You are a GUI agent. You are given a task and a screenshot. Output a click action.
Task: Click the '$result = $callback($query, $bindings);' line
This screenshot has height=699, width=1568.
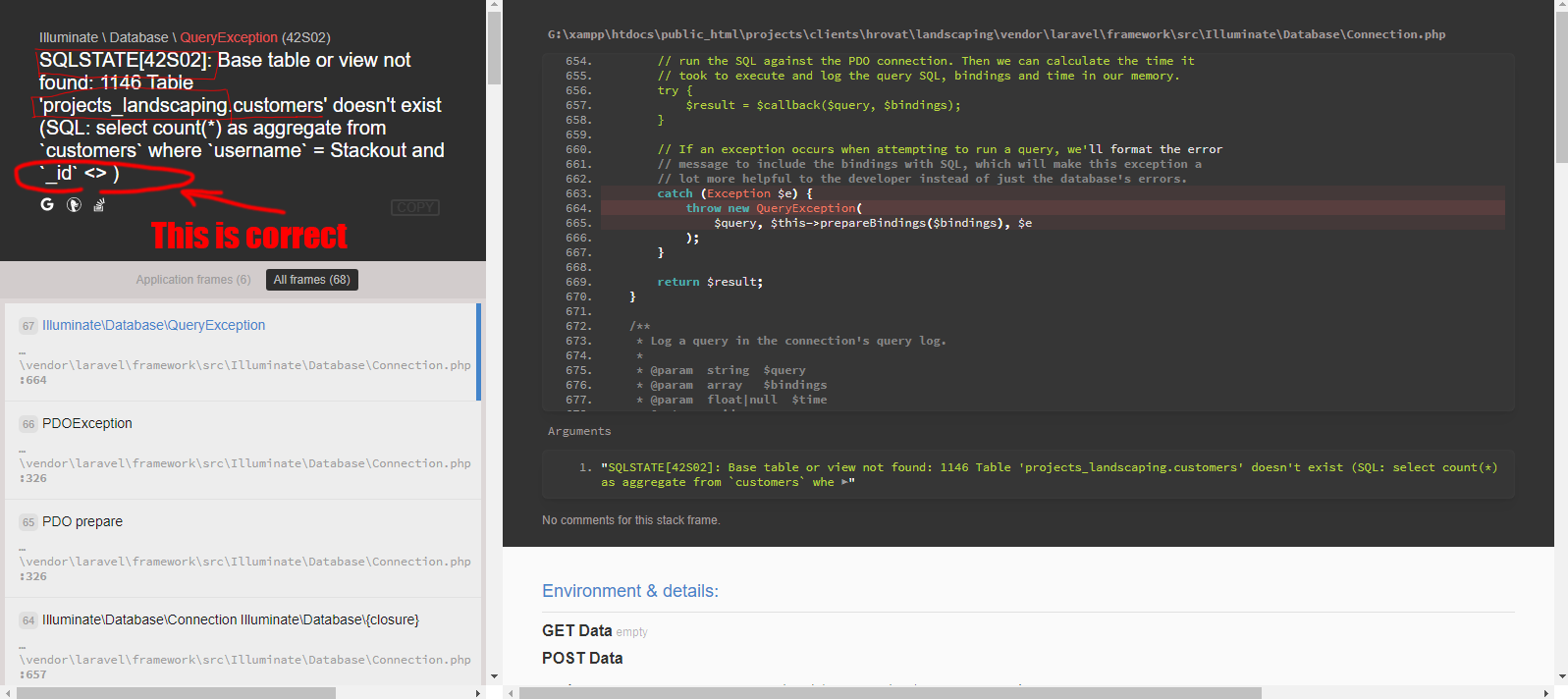[x=823, y=105]
